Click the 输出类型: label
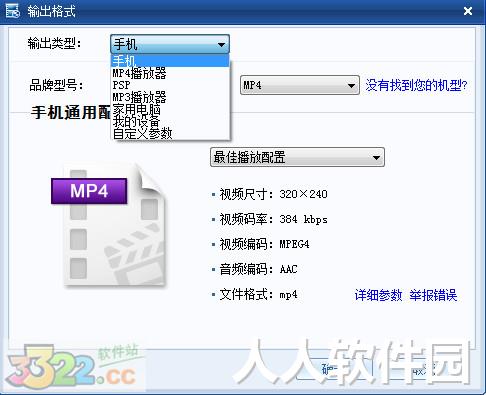Screen dimensions: 486x395 coord(54,43)
